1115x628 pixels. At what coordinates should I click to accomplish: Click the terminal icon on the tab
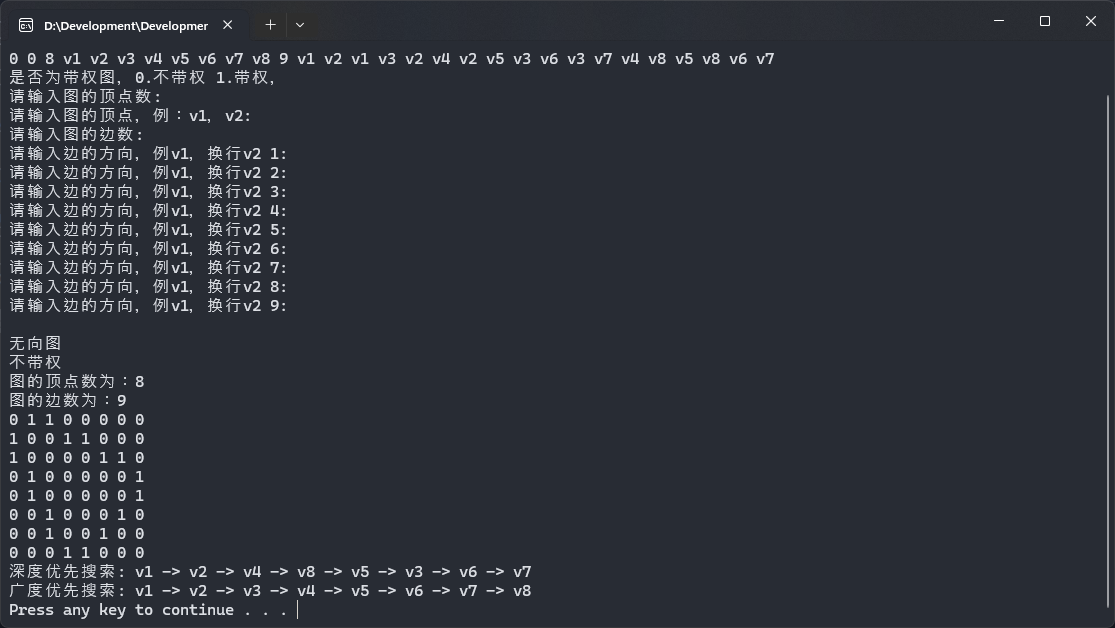click(26, 25)
